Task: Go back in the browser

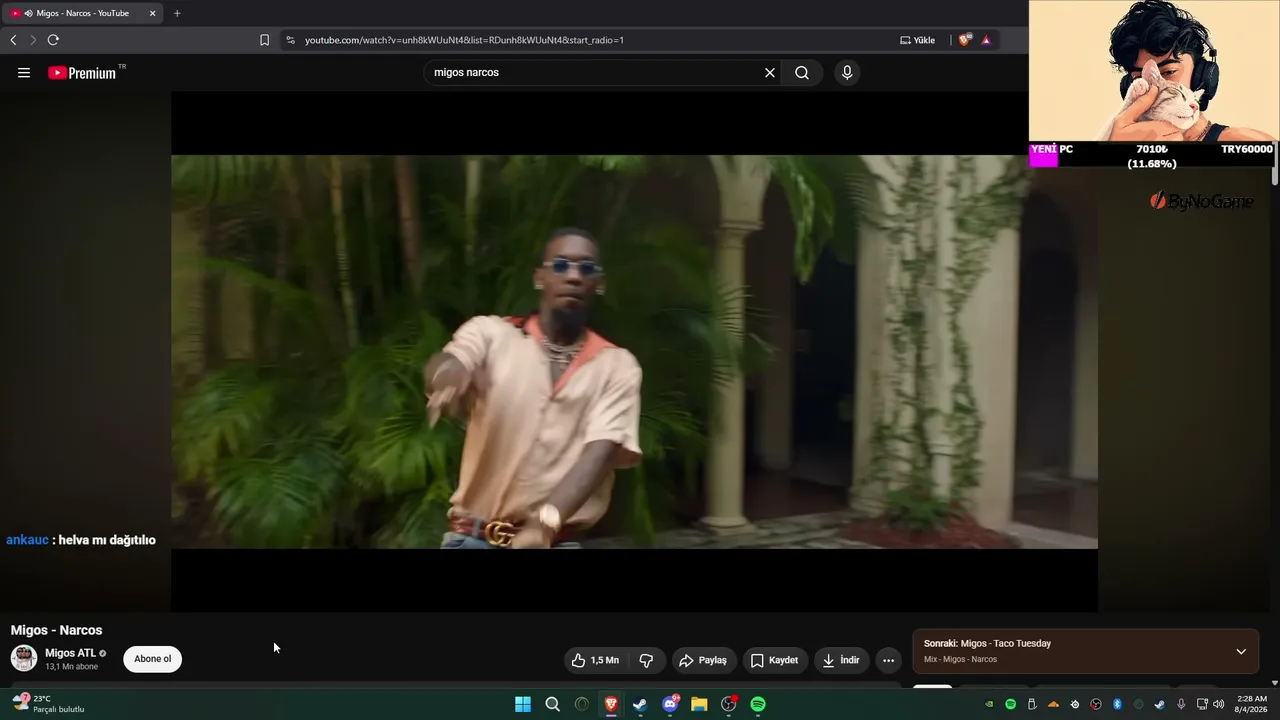Action: click(x=13, y=40)
